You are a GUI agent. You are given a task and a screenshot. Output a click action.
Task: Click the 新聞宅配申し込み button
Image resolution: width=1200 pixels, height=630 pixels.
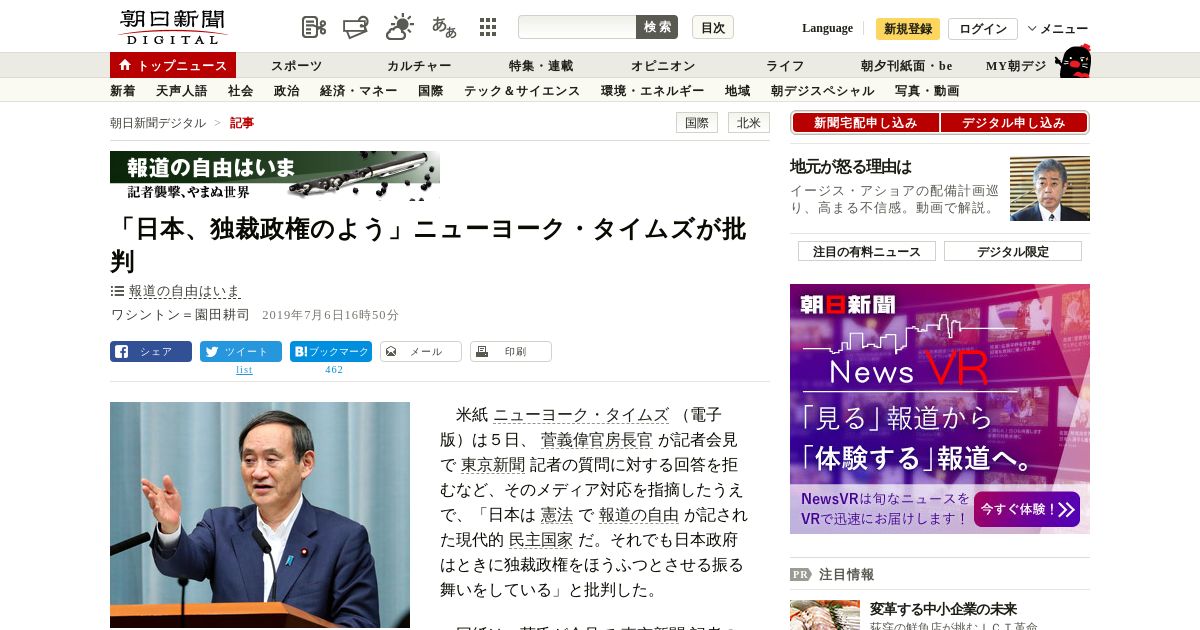(865, 123)
